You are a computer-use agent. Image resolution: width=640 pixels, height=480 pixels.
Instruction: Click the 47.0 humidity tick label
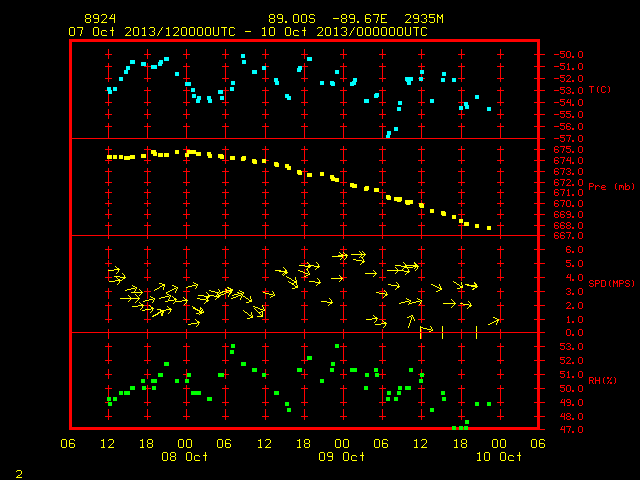click(571, 429)
